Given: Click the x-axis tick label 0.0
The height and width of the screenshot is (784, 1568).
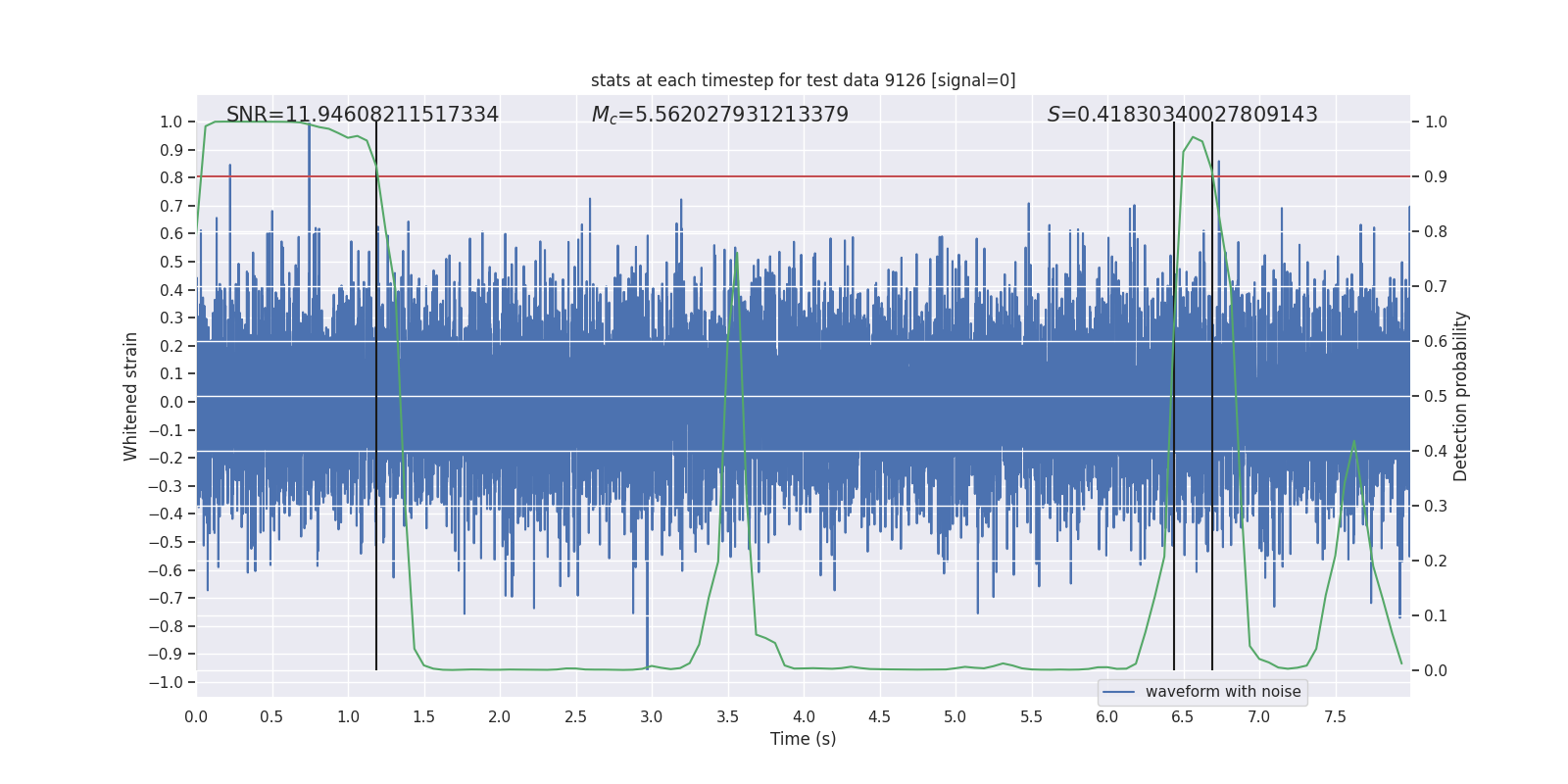Looking at the screenshot, I should [196, 717].
